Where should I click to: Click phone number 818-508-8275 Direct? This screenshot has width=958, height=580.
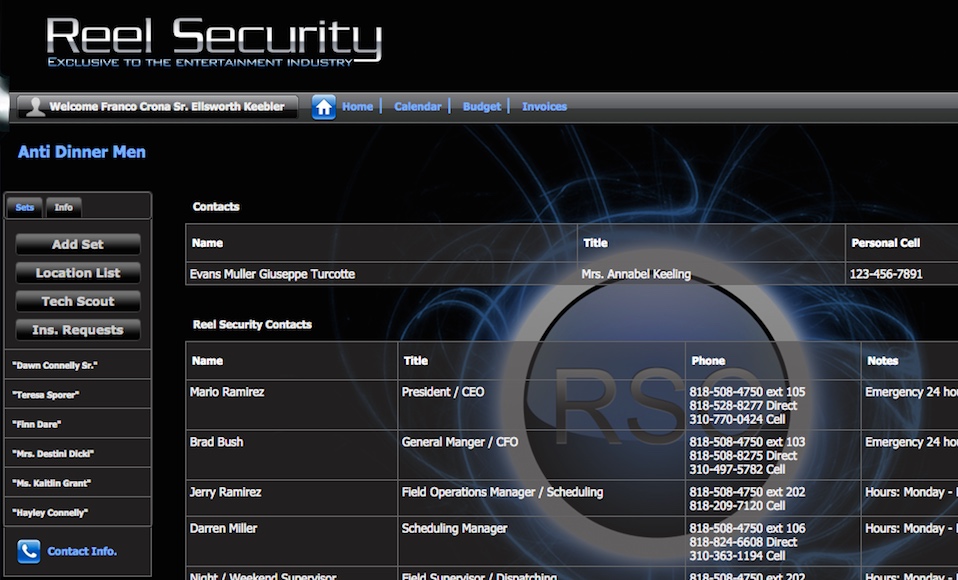[743, 456]
